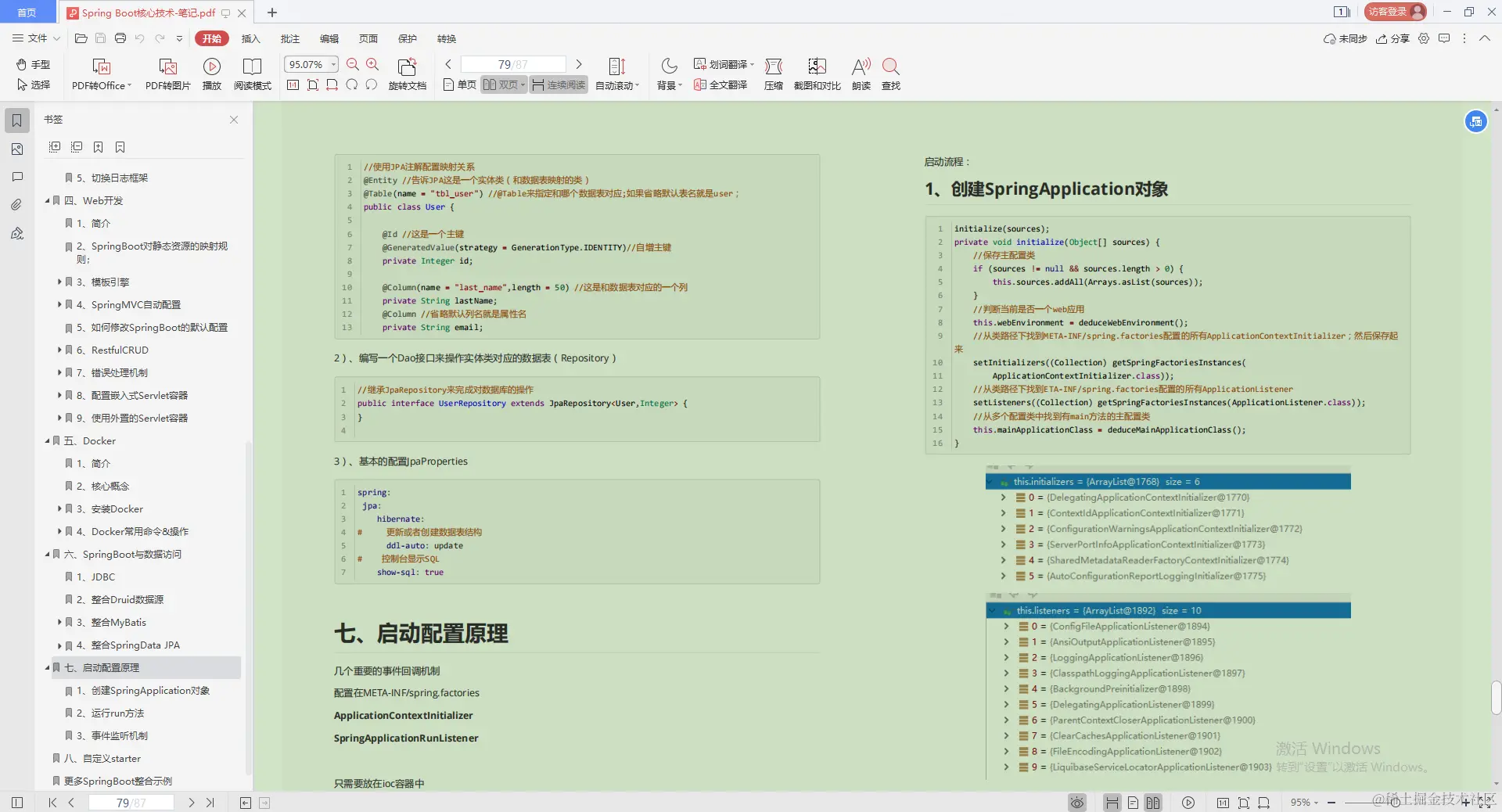Rotate view counterclockwise icon
This screenshot has width=1502, height=812.
[371, 84]
